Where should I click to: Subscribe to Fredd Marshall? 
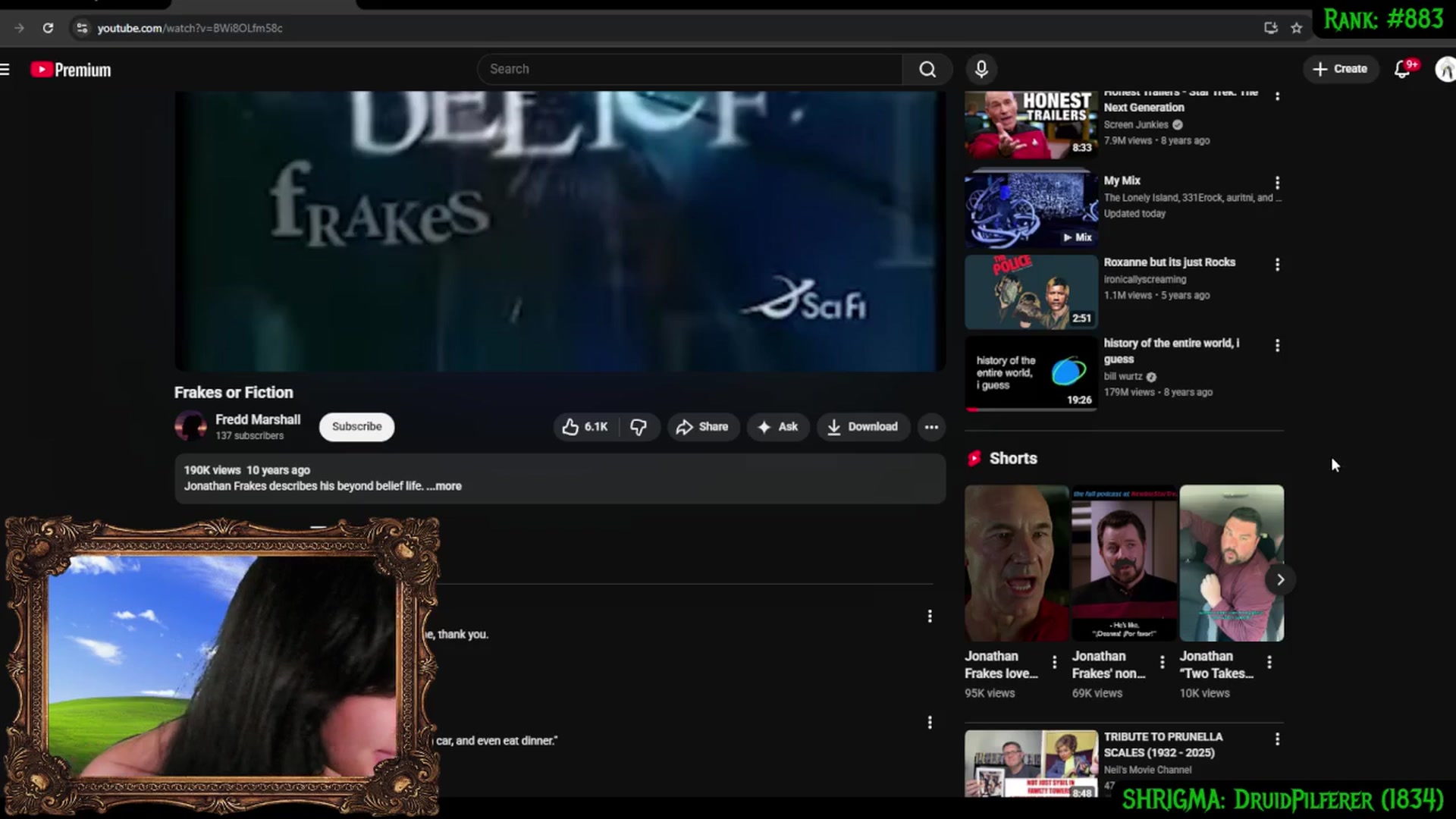(x=356, y=427)
